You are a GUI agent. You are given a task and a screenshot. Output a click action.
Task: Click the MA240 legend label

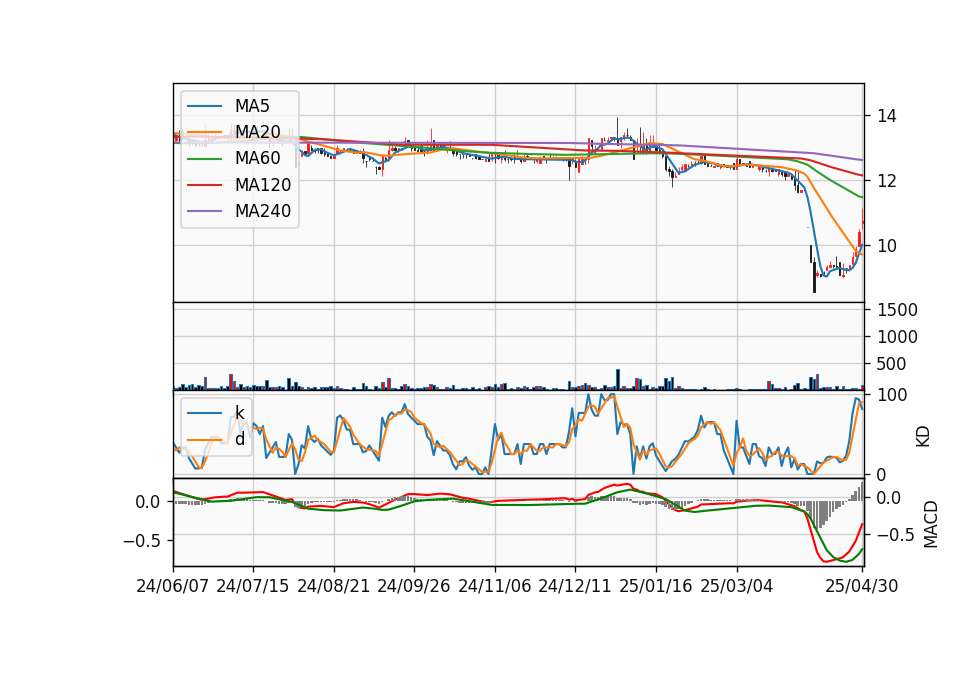(x=263, y=211)
